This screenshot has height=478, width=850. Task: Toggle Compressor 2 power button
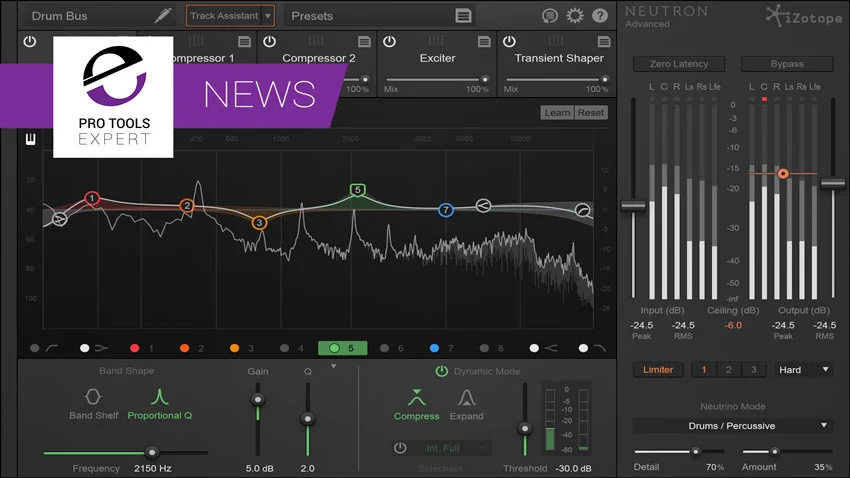click(269, 41)
